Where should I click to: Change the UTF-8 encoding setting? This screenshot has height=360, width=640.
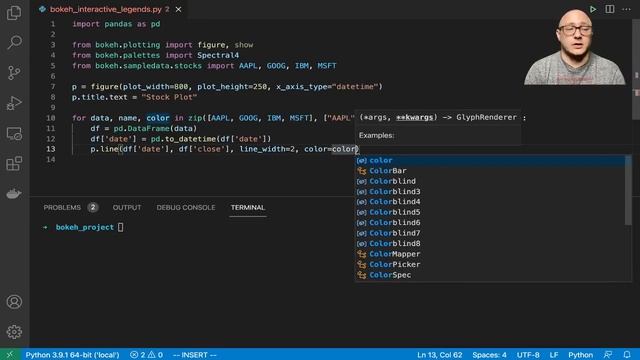coord(528,355)
